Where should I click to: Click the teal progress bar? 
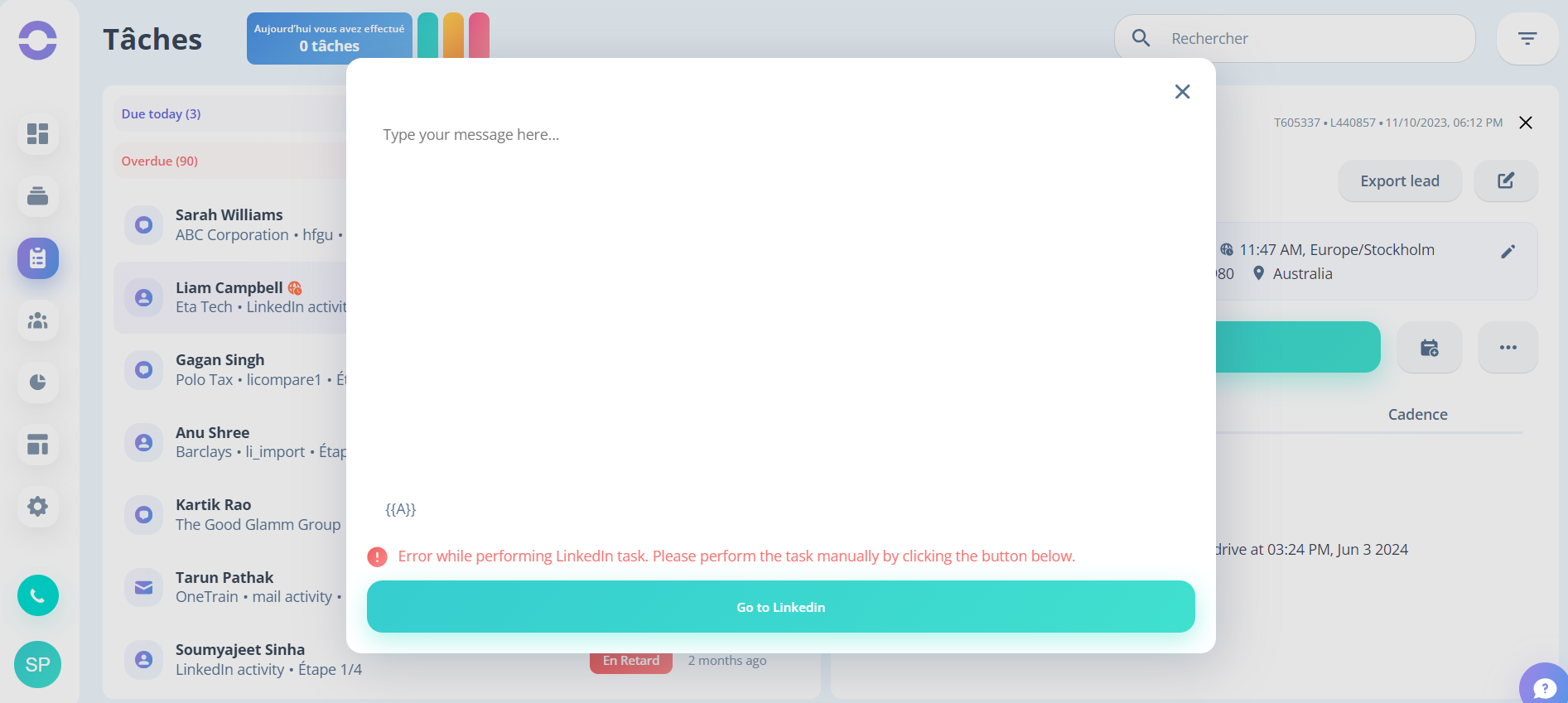tap(427, 36)
